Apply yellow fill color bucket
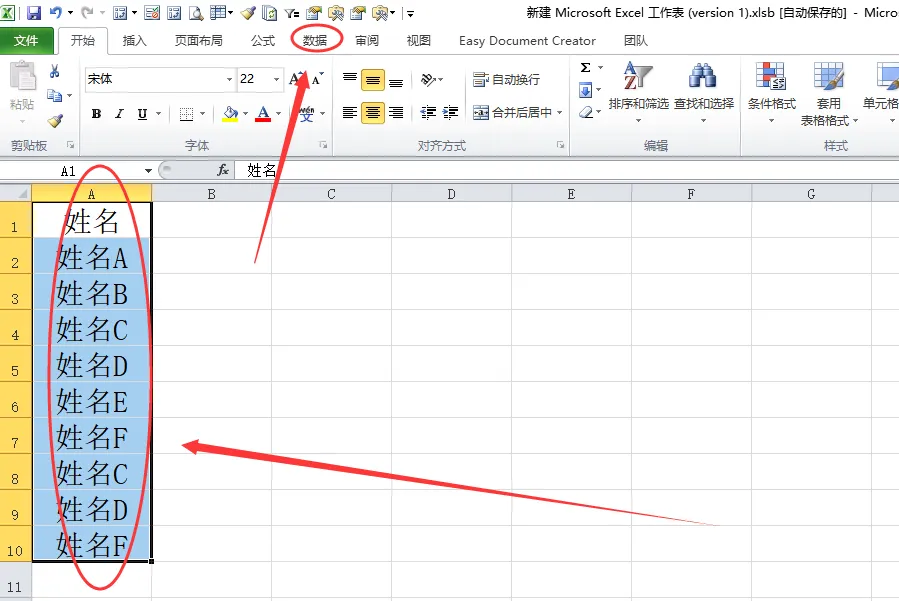Screen dimensions: 899x601 [230, 114]
